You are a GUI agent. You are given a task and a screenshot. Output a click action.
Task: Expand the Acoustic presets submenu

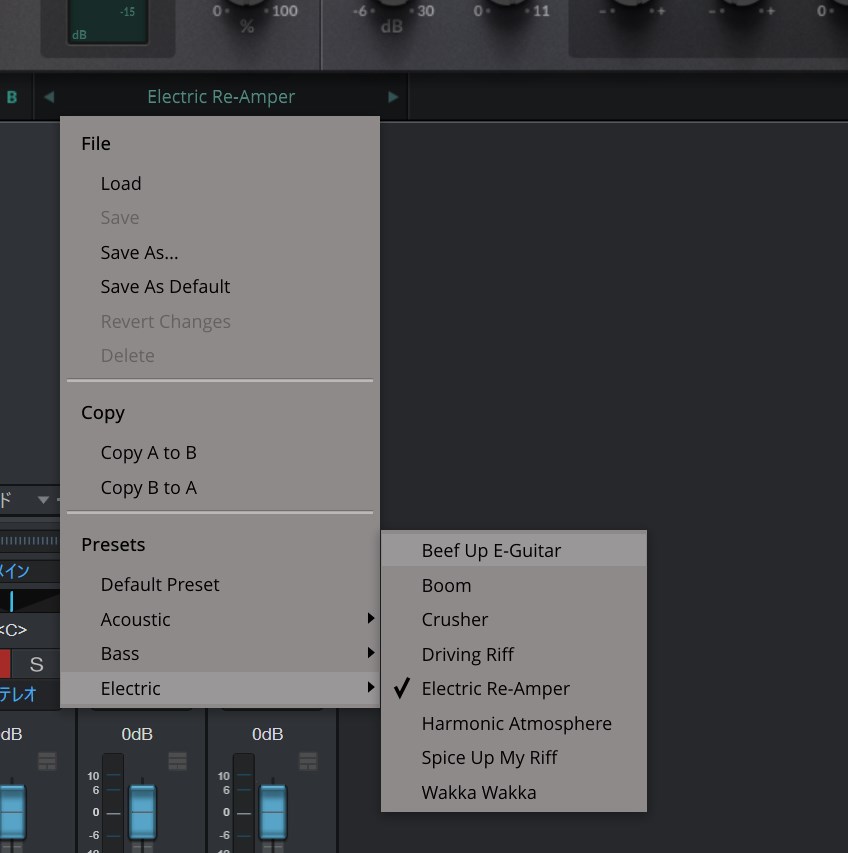[x=135, y=620]
